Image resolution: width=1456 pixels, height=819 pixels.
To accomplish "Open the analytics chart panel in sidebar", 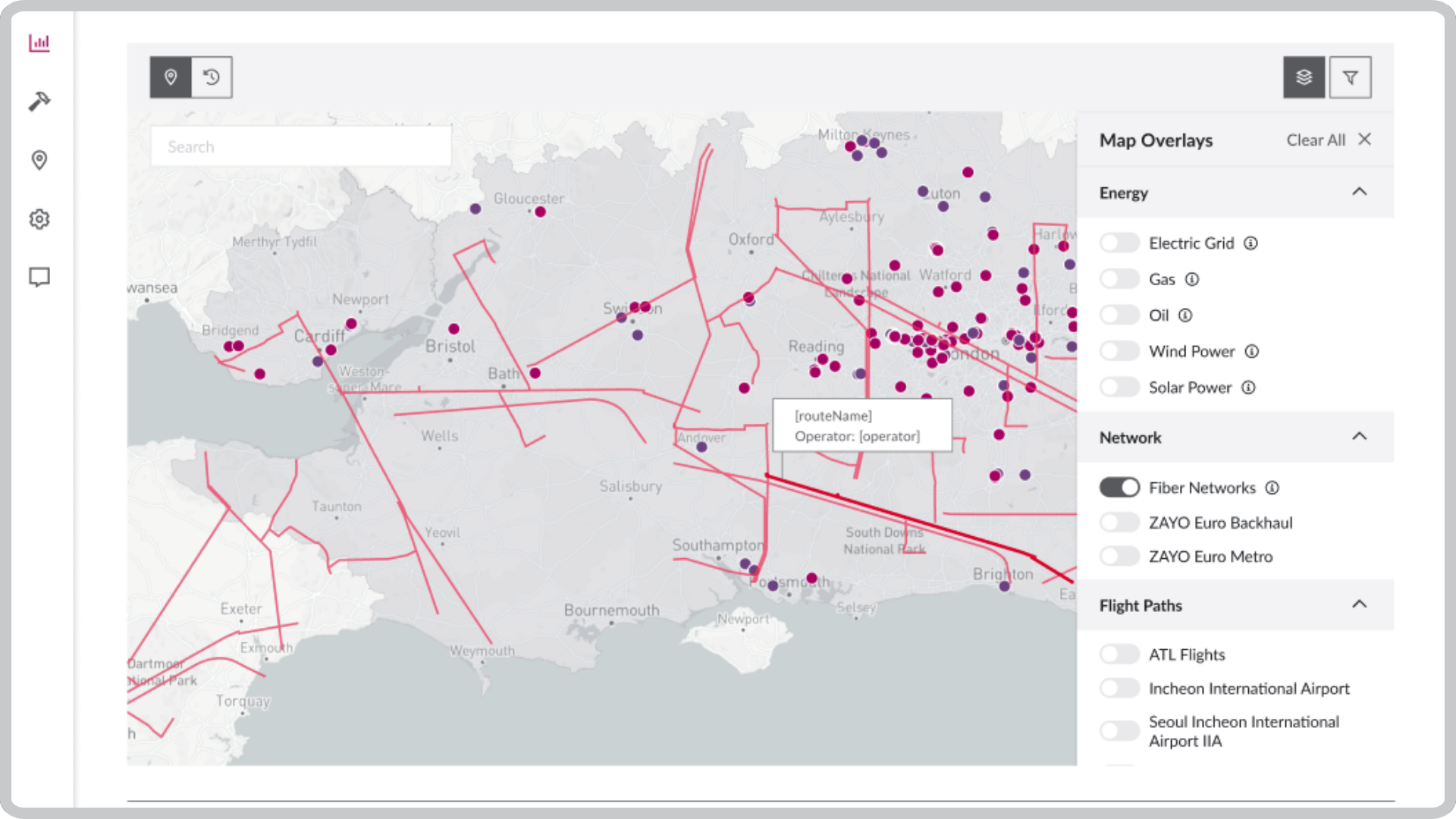I will 39,43.
